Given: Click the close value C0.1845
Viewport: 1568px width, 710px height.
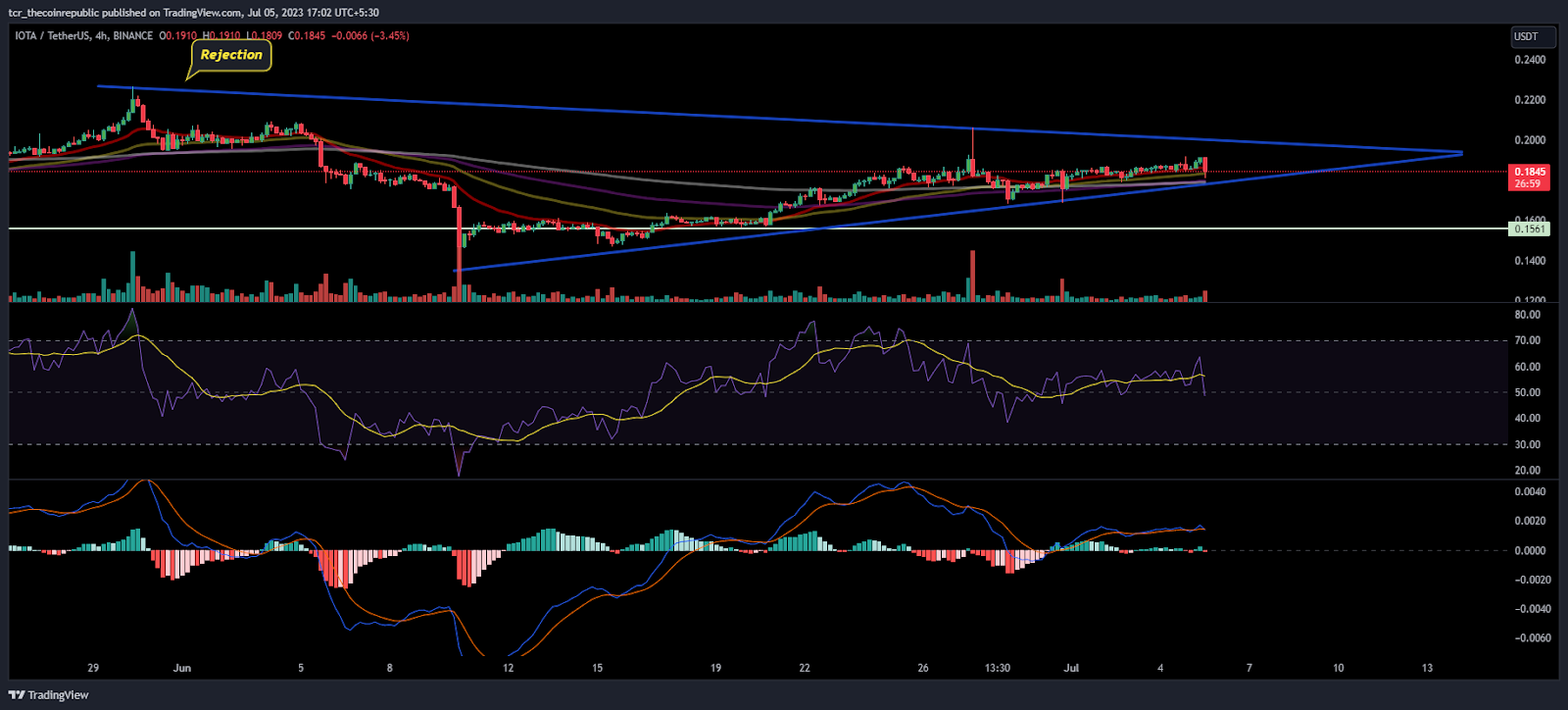Looking at the screenshot, I should (307, 35).
